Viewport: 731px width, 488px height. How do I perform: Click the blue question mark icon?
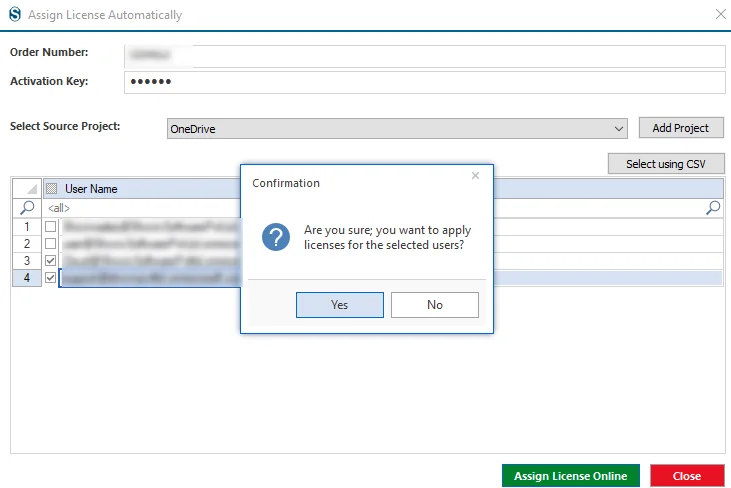click(276, 237)
